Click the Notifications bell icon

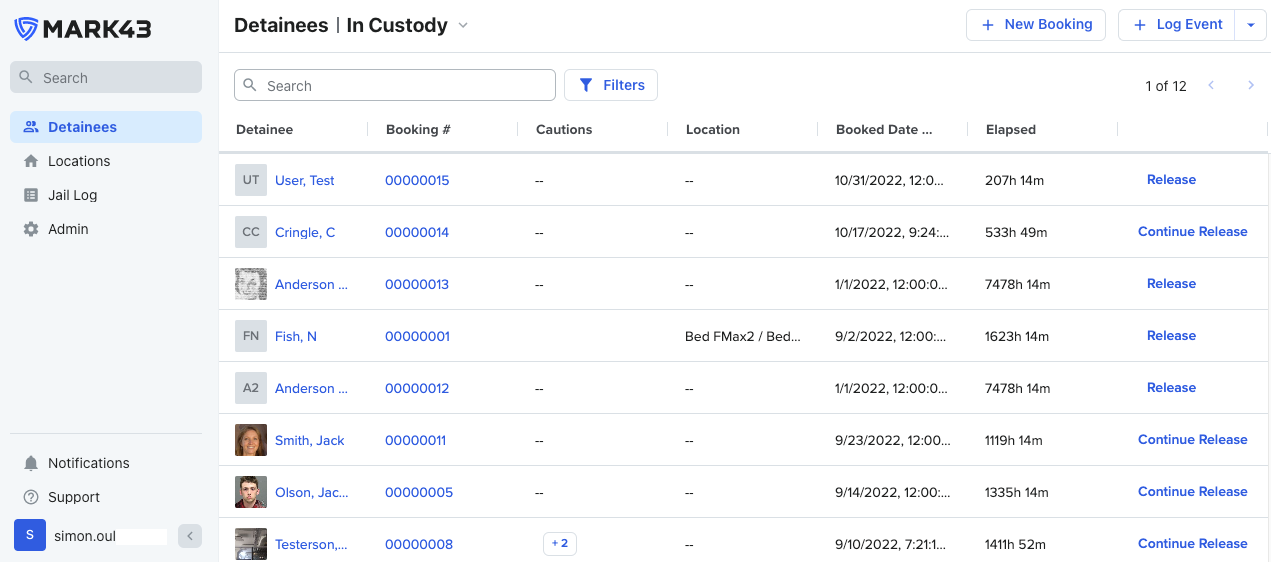coord(31,463)
